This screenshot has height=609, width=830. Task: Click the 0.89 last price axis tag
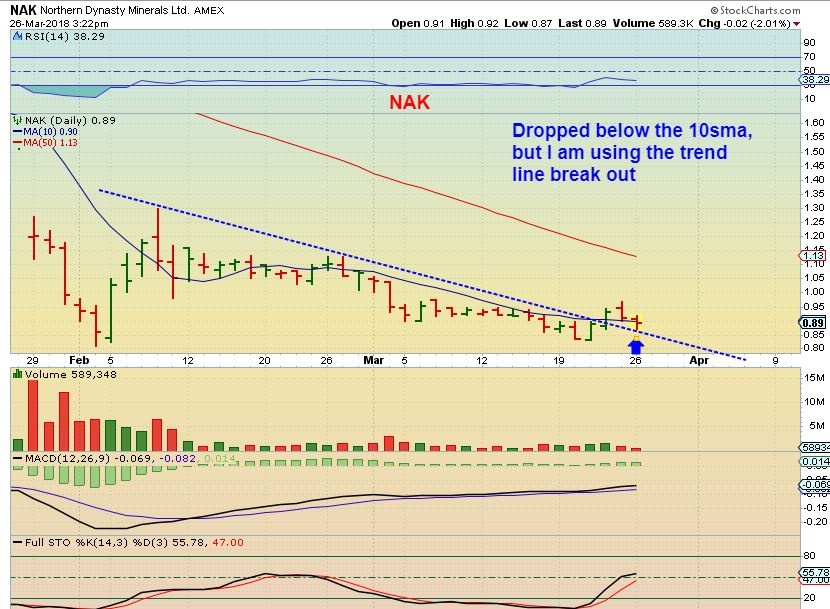[815, 322]
